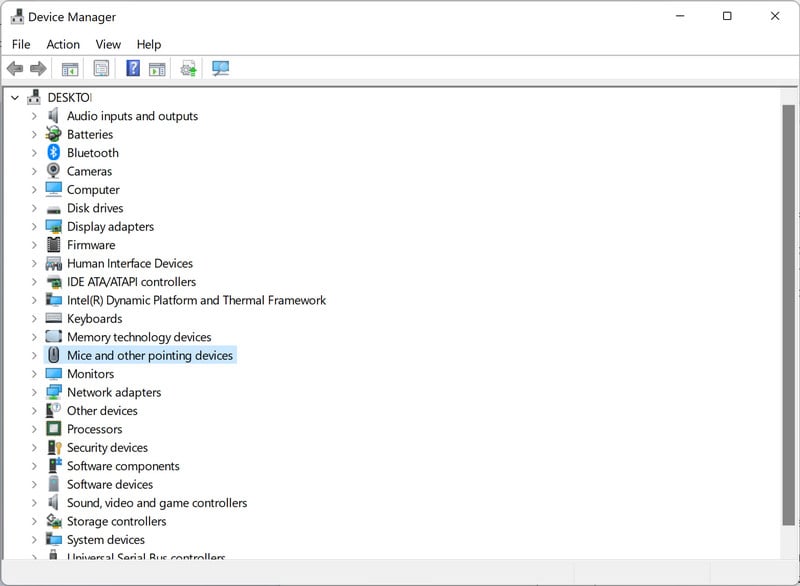This screenshot has width=800, height=586.
Task: Select the Universal Serial Bus controllers row
Action: [x=146, y=557]
